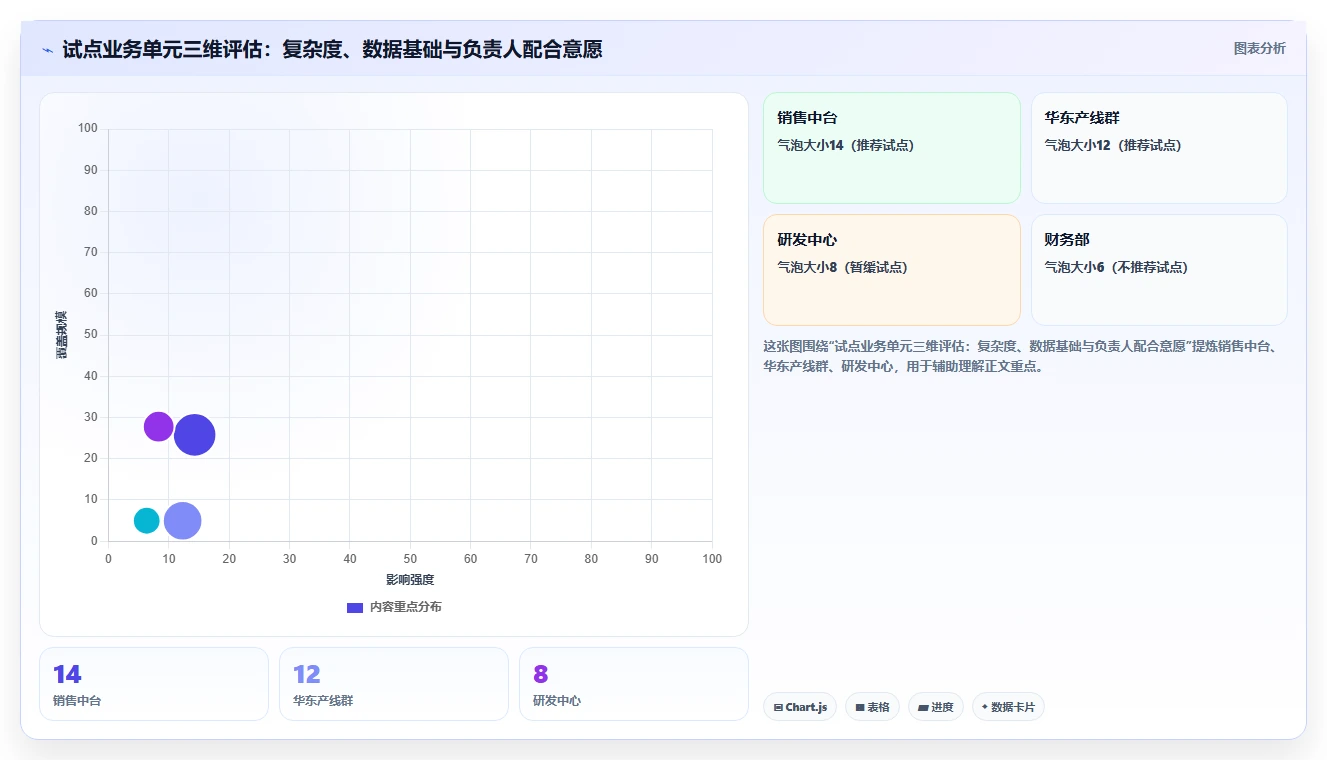
Task: Toggle the 内容重点分布 legend swatch
Action: point(355,607)
